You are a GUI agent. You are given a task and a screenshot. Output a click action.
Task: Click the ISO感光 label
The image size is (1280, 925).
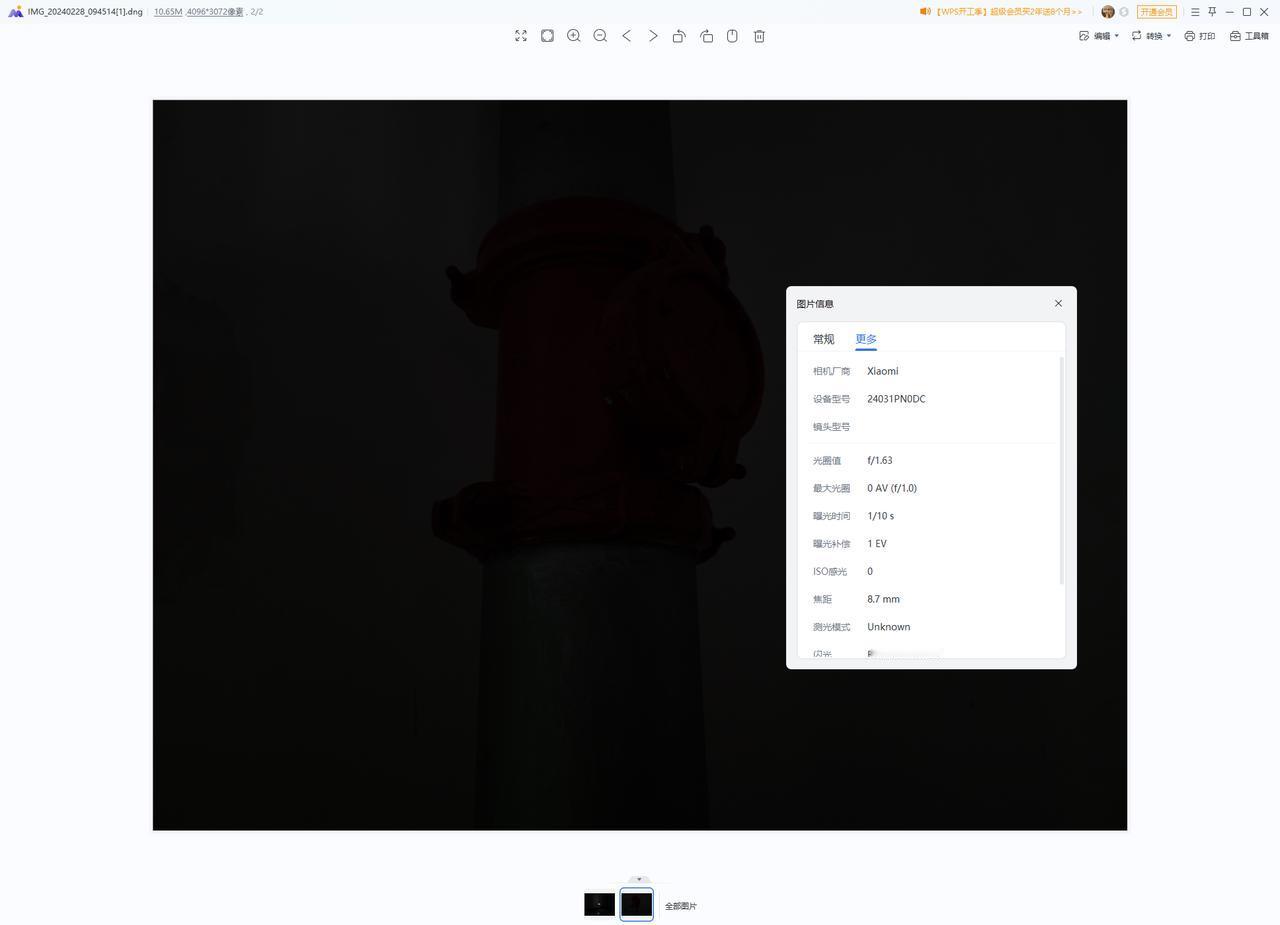[x=830, y=572]
